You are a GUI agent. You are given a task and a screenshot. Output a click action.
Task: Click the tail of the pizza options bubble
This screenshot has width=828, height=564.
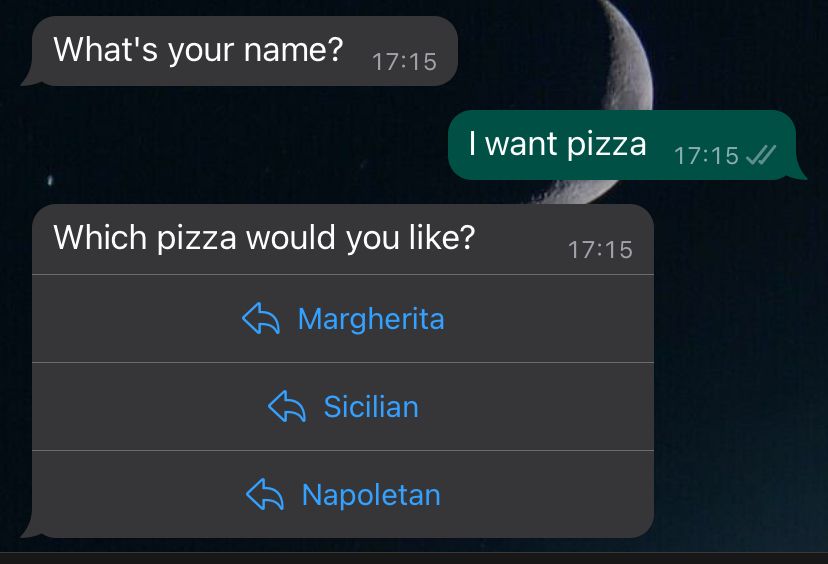31,530
